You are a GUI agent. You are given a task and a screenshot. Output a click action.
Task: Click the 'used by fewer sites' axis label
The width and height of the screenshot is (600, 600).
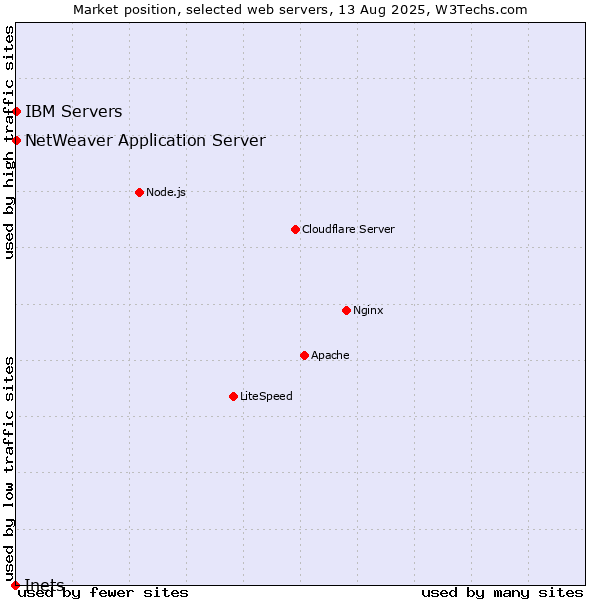(x=103, y=593)
